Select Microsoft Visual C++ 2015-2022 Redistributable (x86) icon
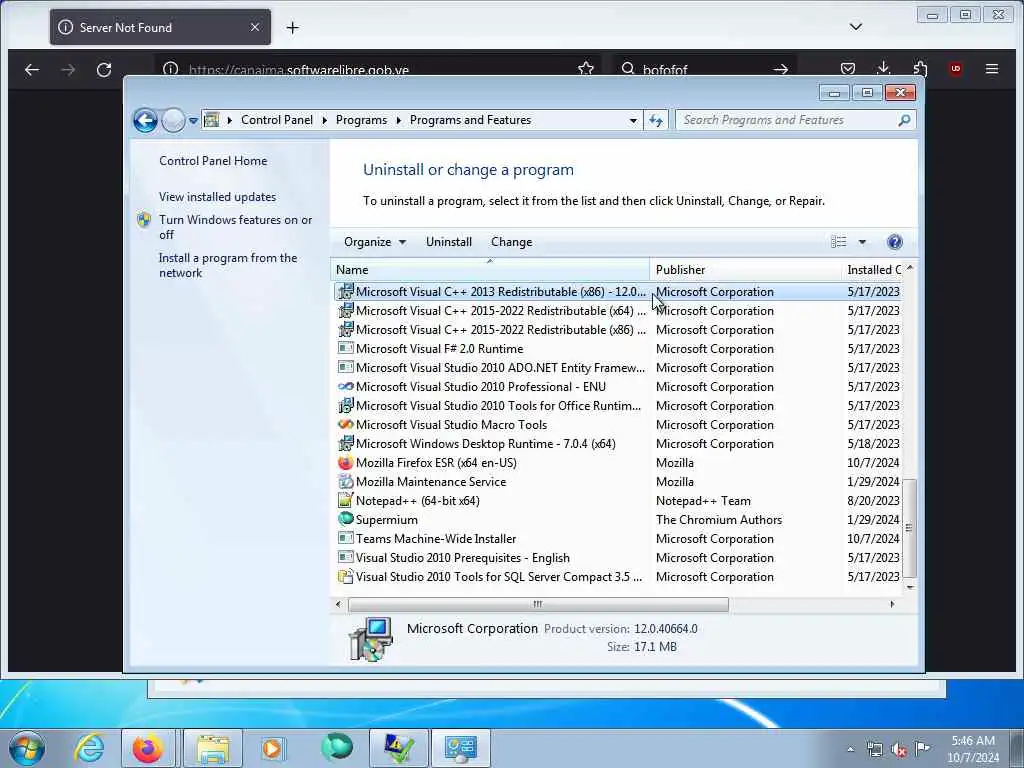The width and height of the screenshot is (1024, 768). pyautogui.click(x=345, y=329)
